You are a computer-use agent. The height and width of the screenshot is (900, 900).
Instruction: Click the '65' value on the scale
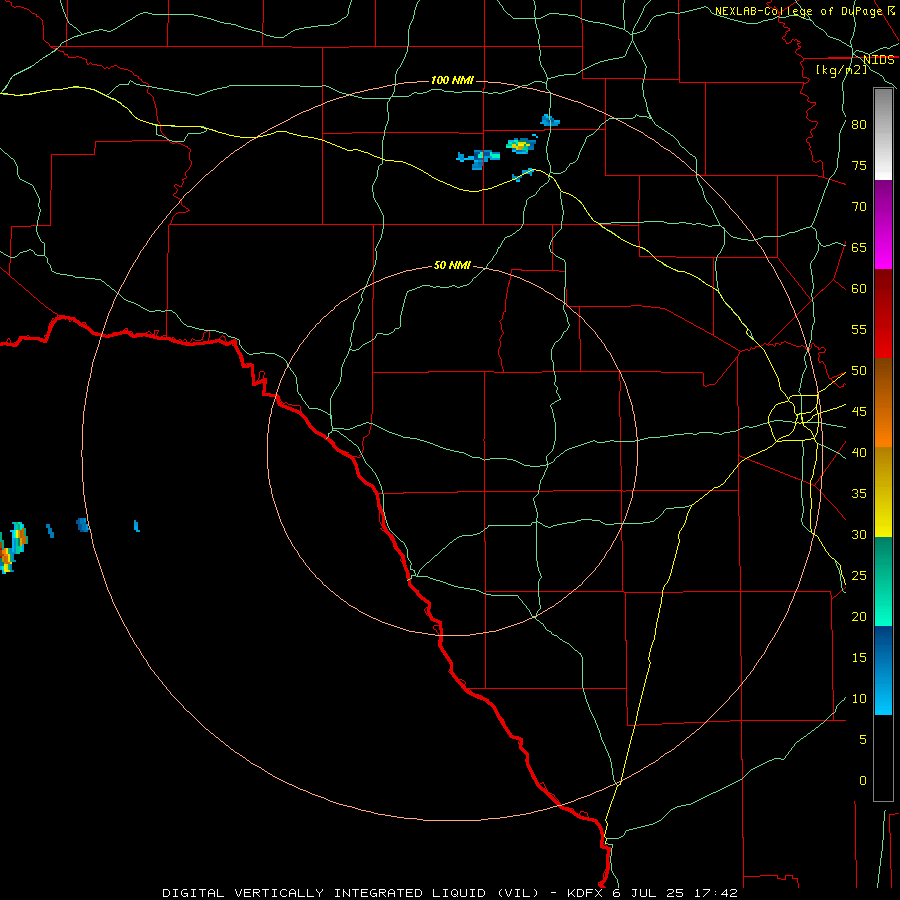859,247
